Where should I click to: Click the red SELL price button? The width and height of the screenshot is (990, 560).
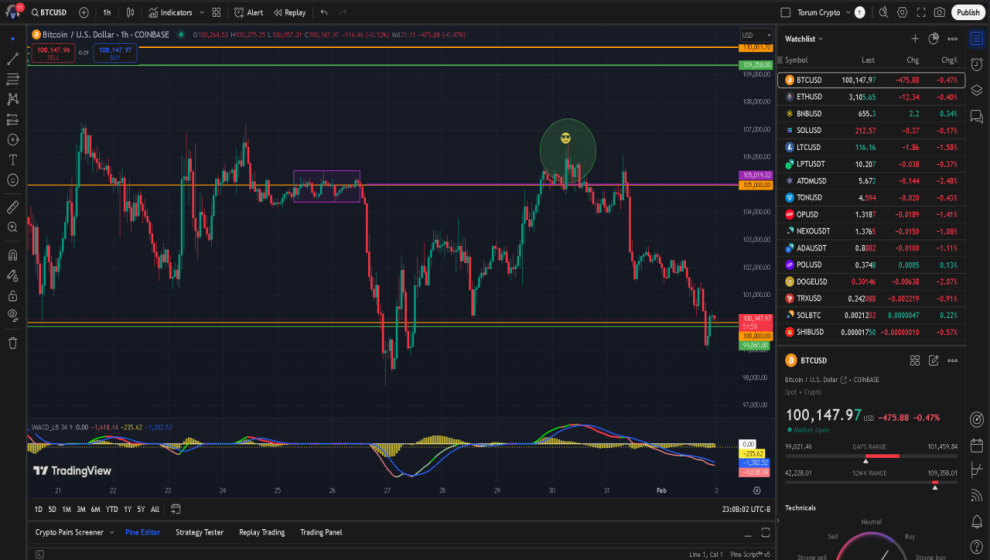pos(53,53)
